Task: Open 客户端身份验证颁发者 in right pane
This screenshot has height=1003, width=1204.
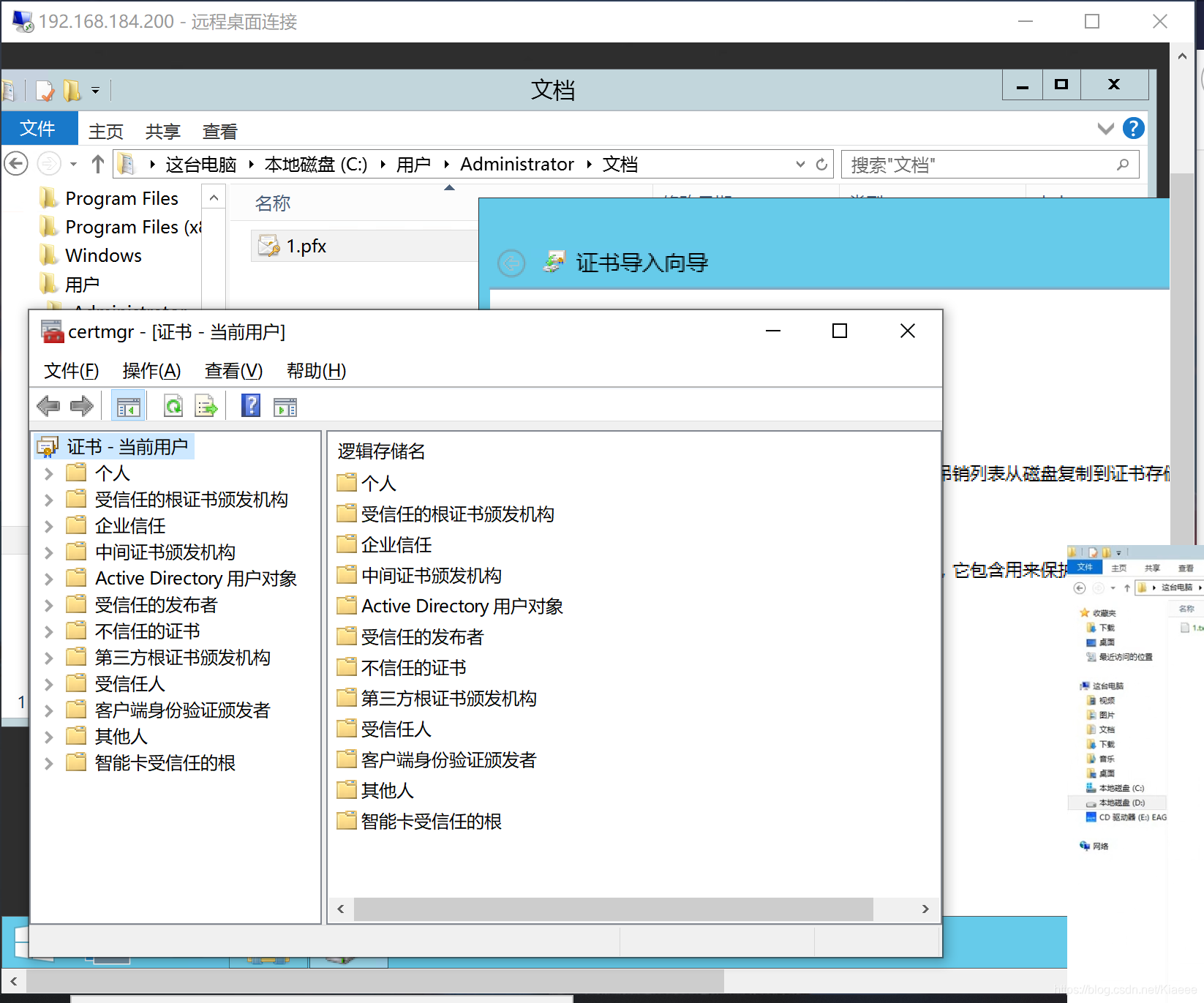Action: [437, 760]
